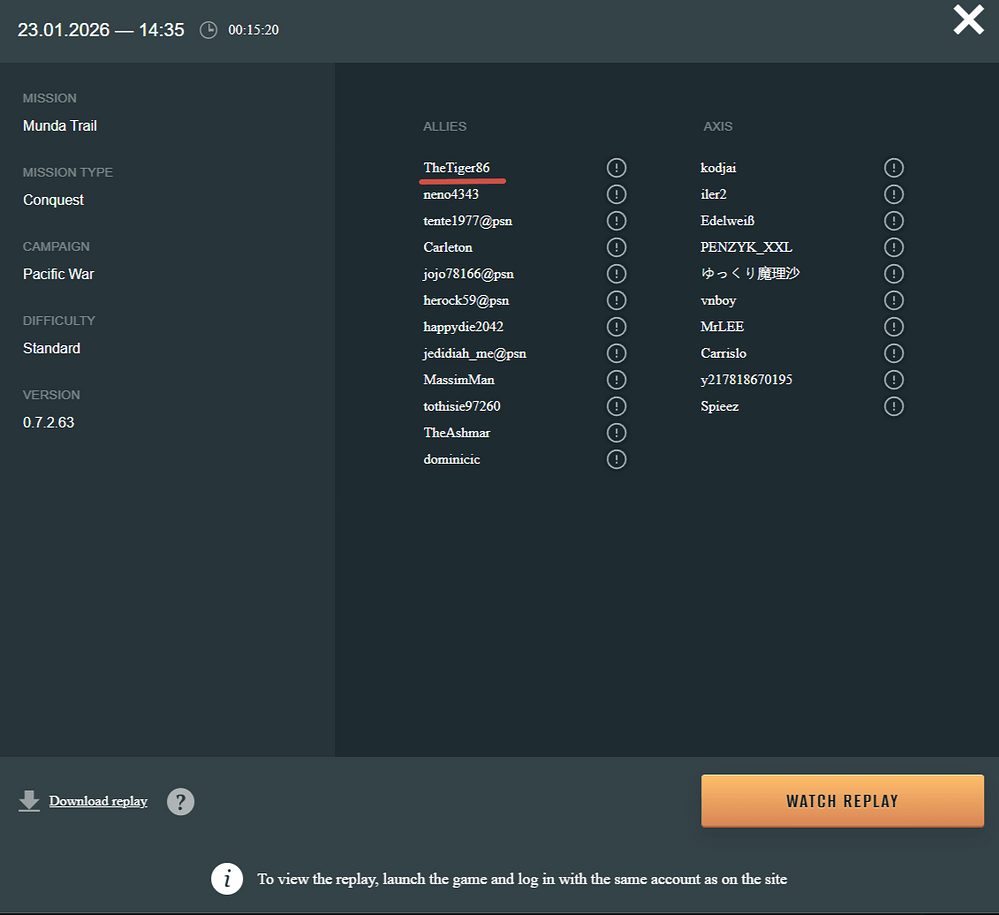Viewport: 999px width, 915px height.
Task: Select the Axis player name Edelweiß
Action: click(729, 221)
